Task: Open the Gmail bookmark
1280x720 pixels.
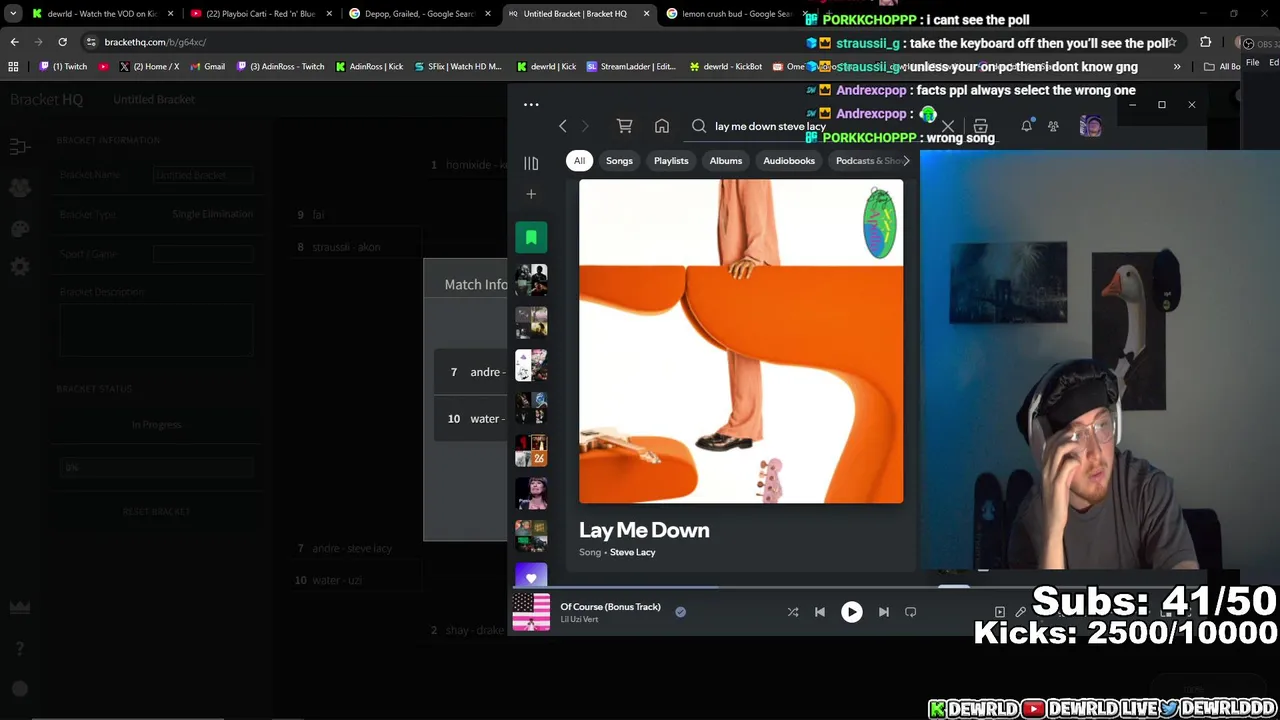Action: click(x=207, y=67)
